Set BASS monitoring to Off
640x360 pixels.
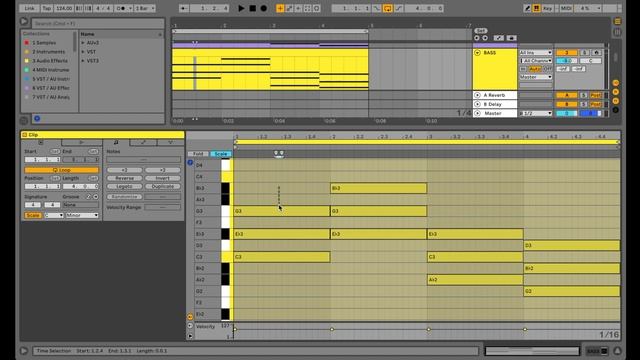point(547,69)
